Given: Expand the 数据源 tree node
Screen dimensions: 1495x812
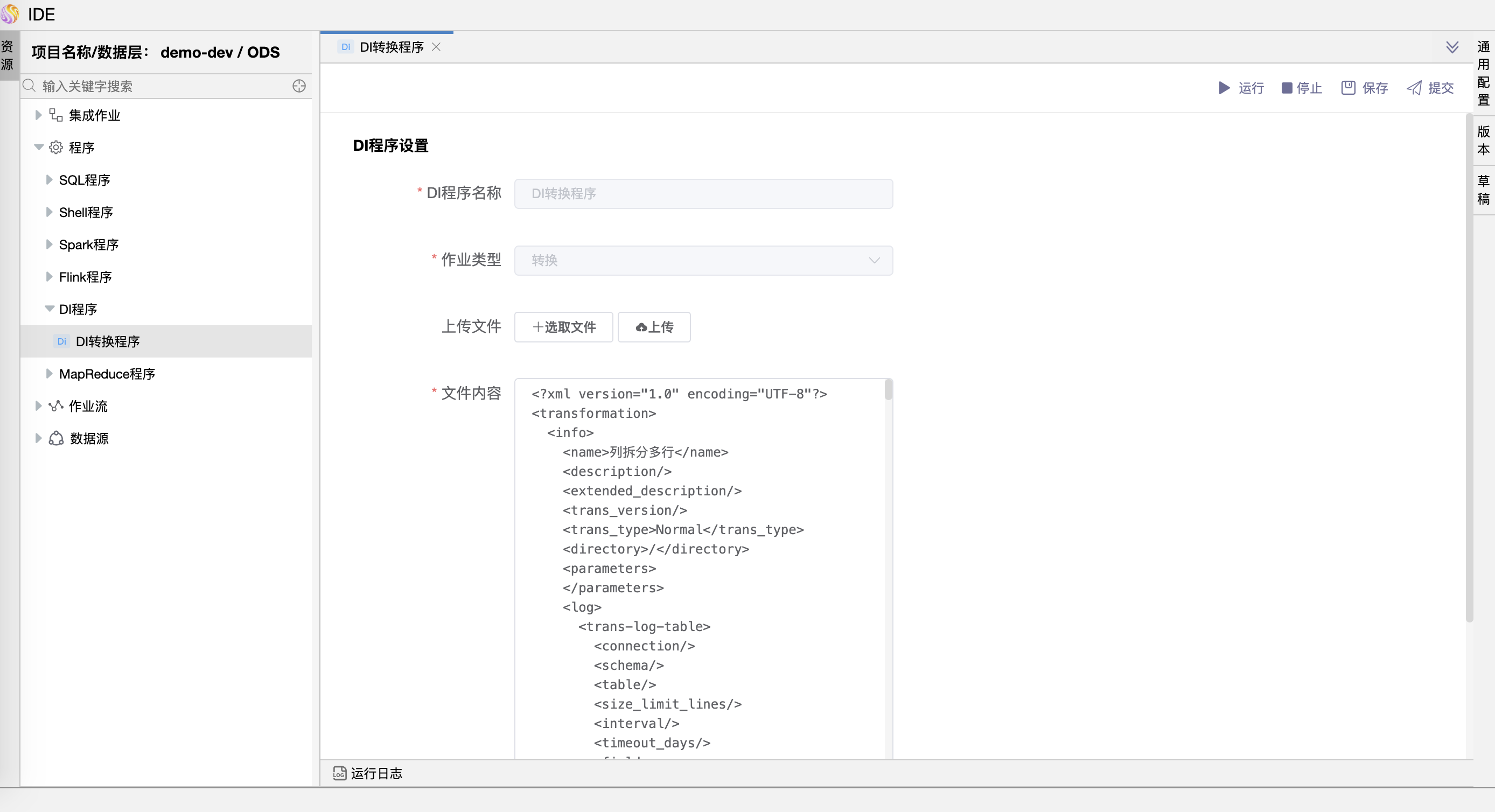Looking at the screenshot, I should [x=38, y=438].
